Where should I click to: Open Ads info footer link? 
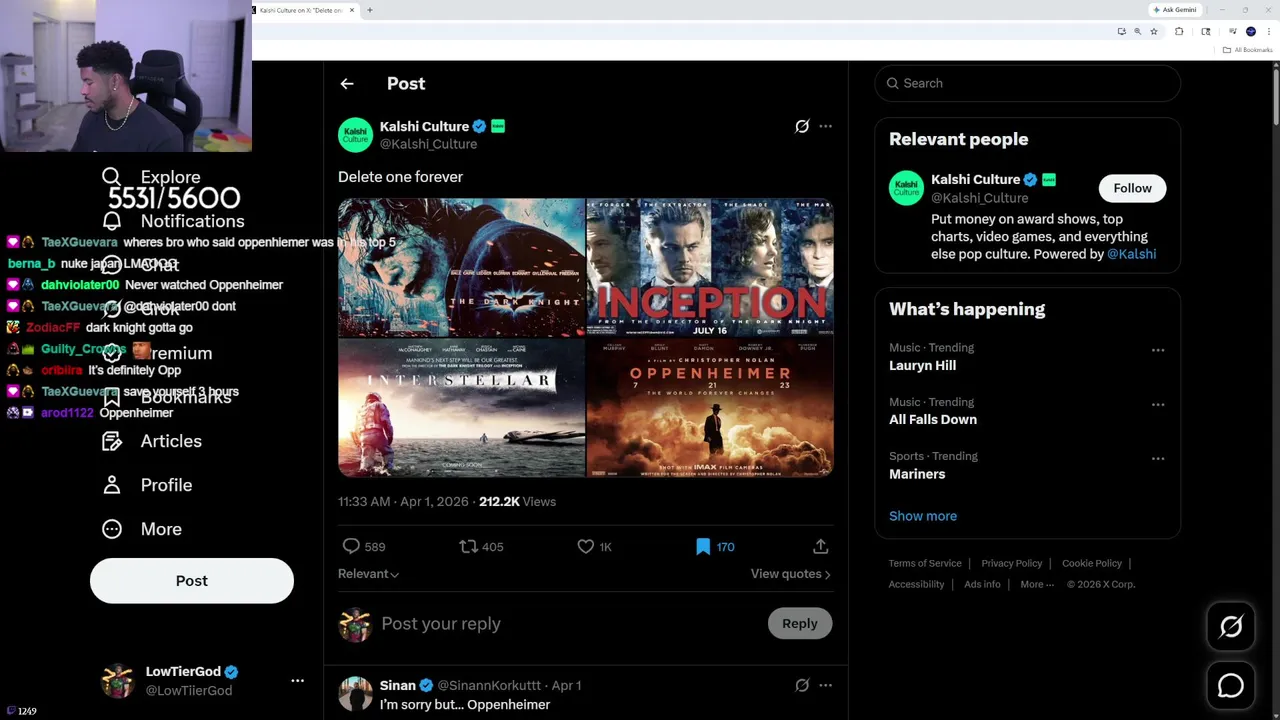(982, 585)
